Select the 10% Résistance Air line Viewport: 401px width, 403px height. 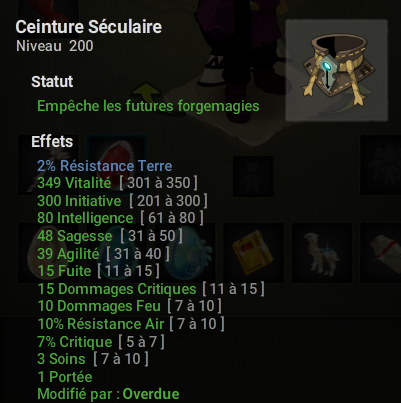tap(131, 324)
